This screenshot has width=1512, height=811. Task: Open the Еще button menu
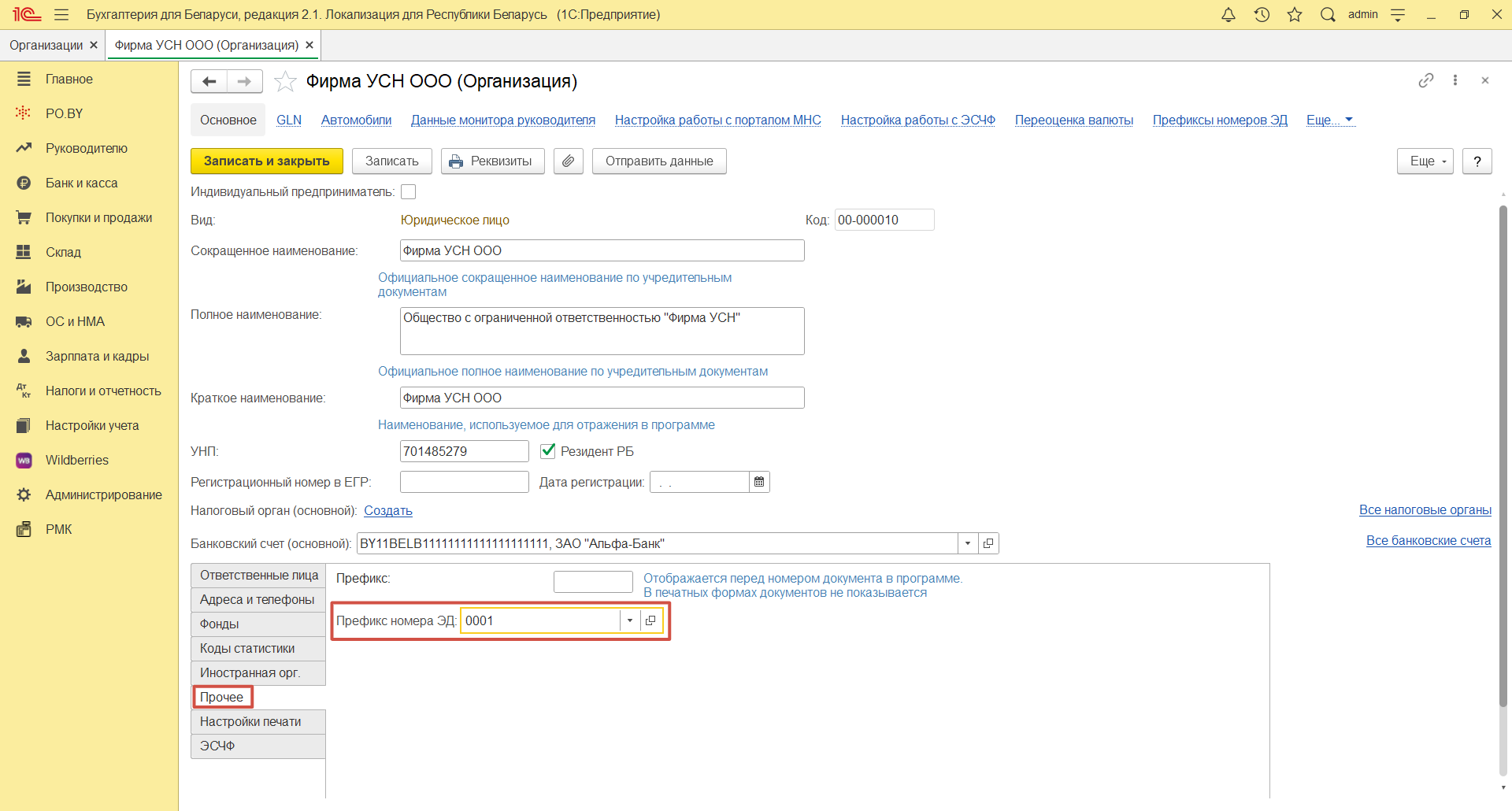point(1425,161)
